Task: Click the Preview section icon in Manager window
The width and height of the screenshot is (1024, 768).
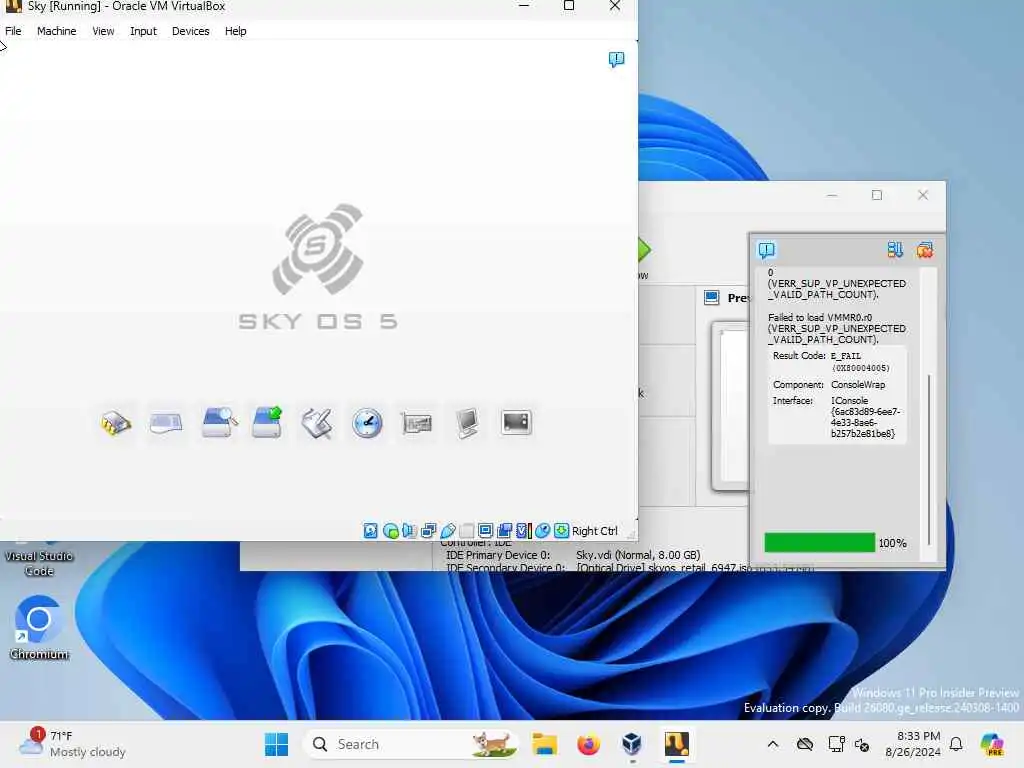Action: point(711,298)
